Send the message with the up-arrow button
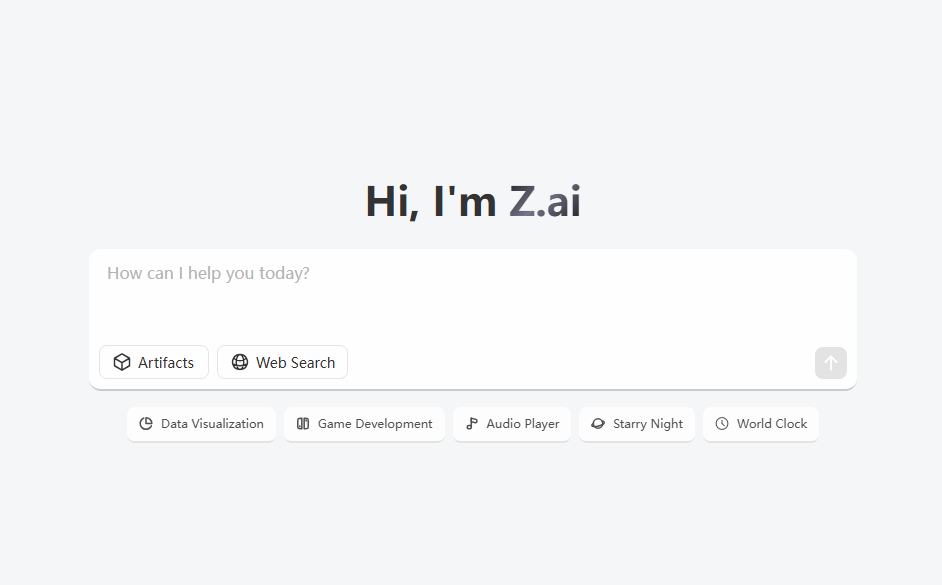The width and height of the screenshot is (942, 585). pyautogui.click(x=831, y=363)
